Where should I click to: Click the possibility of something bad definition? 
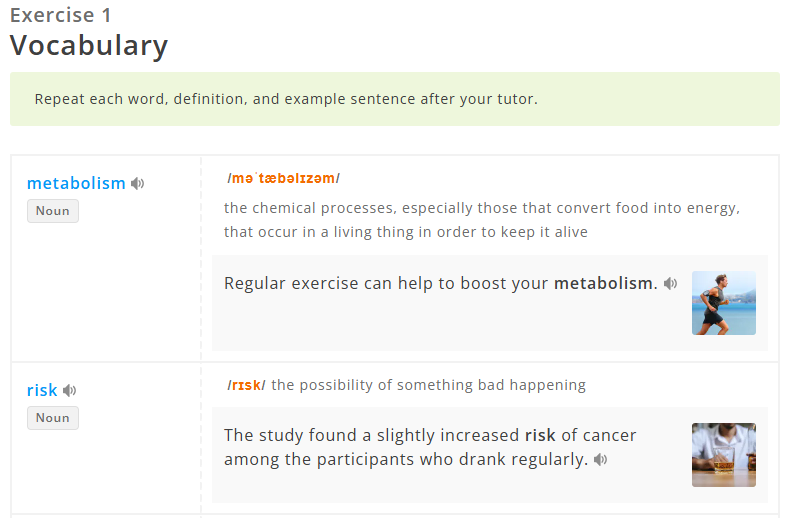click(428, 385)
